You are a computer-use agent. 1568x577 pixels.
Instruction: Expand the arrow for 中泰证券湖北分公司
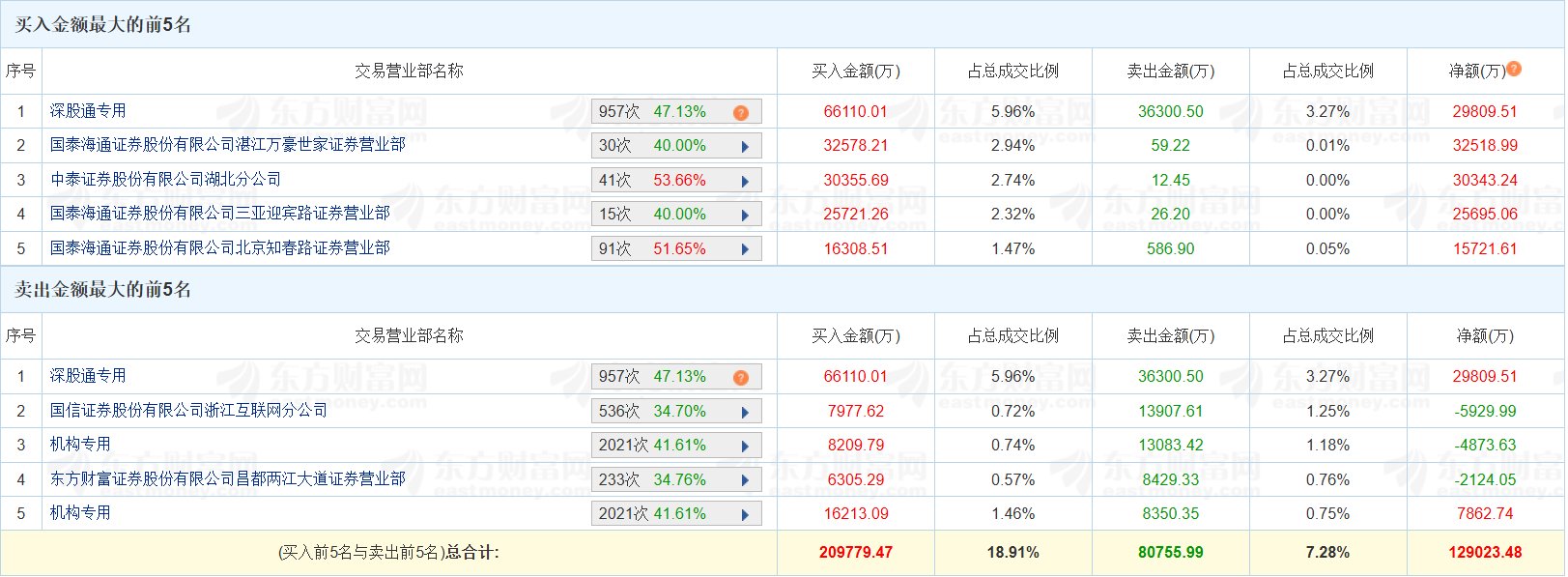pos(745,181)
